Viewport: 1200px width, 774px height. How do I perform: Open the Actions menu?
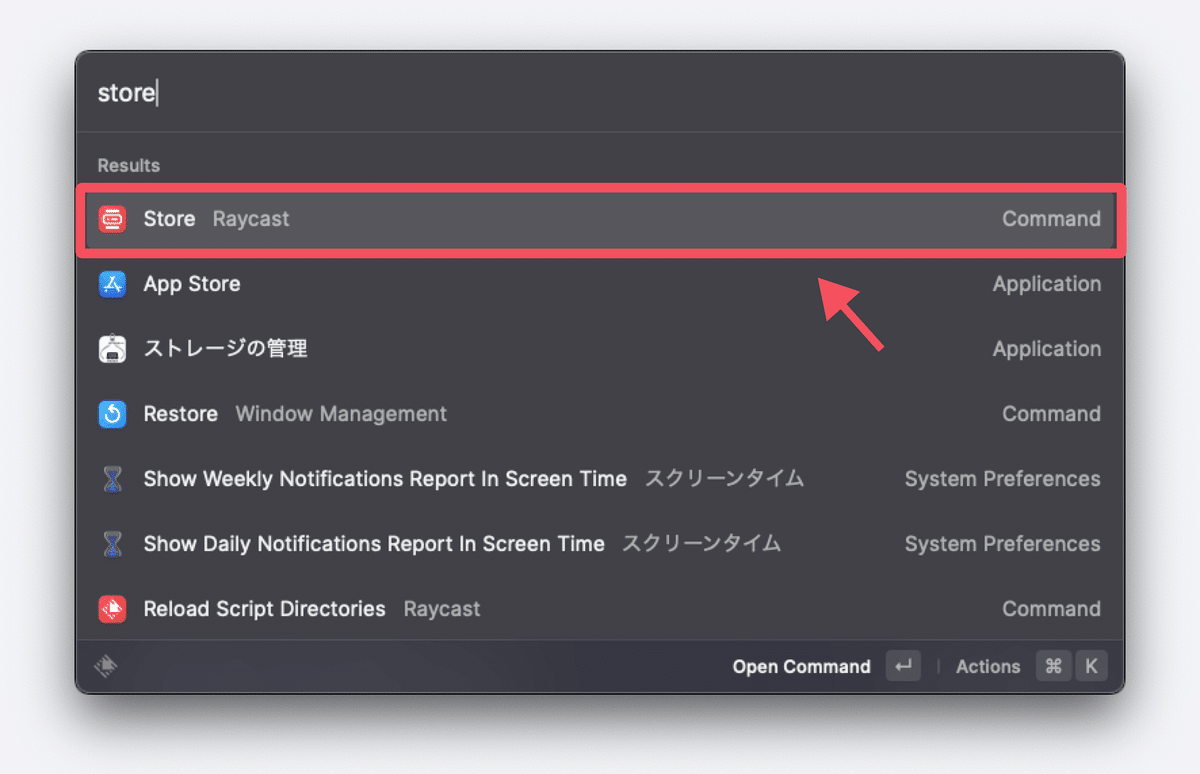tap(988, 667)
